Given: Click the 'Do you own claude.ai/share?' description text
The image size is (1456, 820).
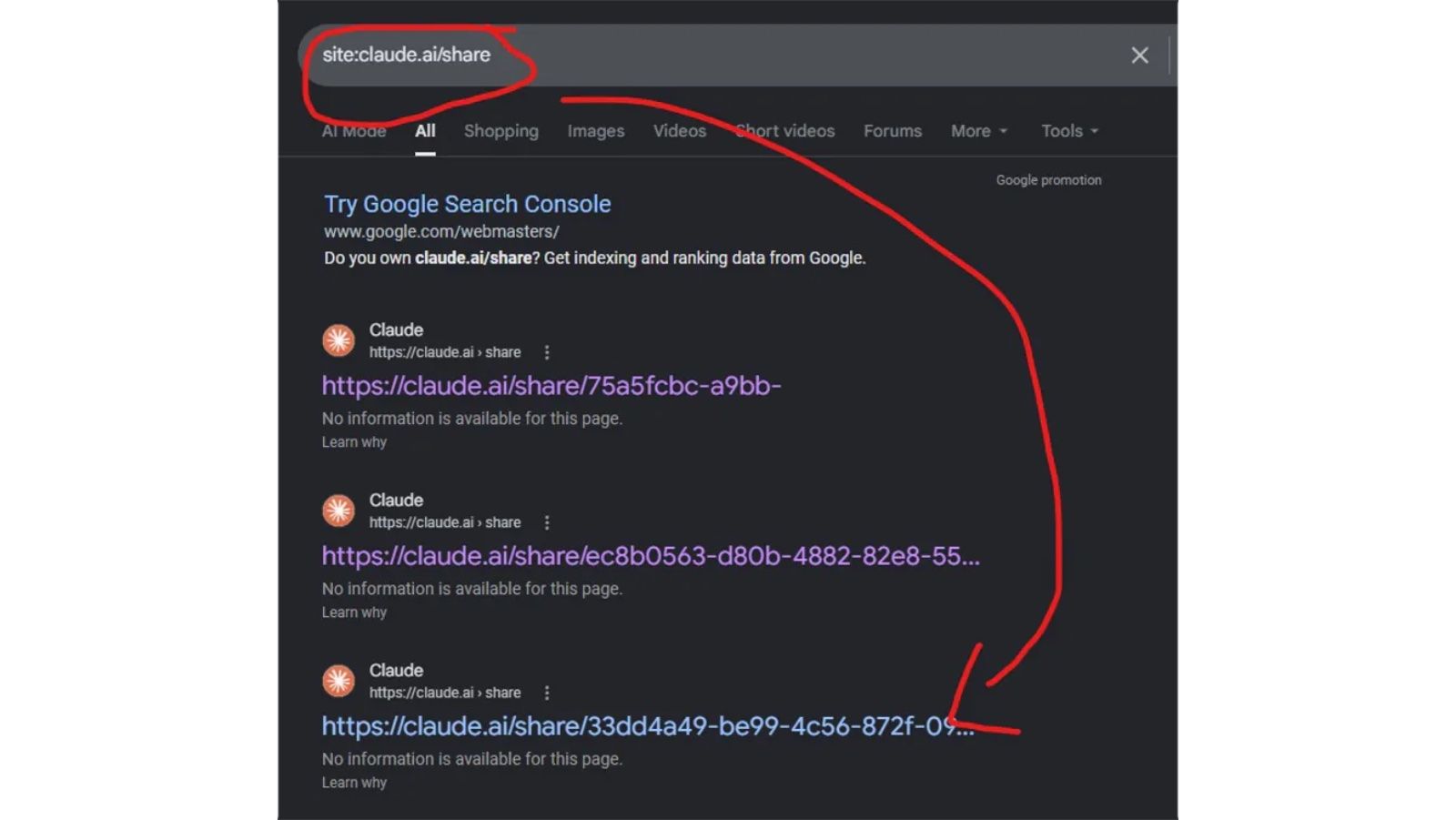Looking at the screenshot, I should click(x=595, y=258).
